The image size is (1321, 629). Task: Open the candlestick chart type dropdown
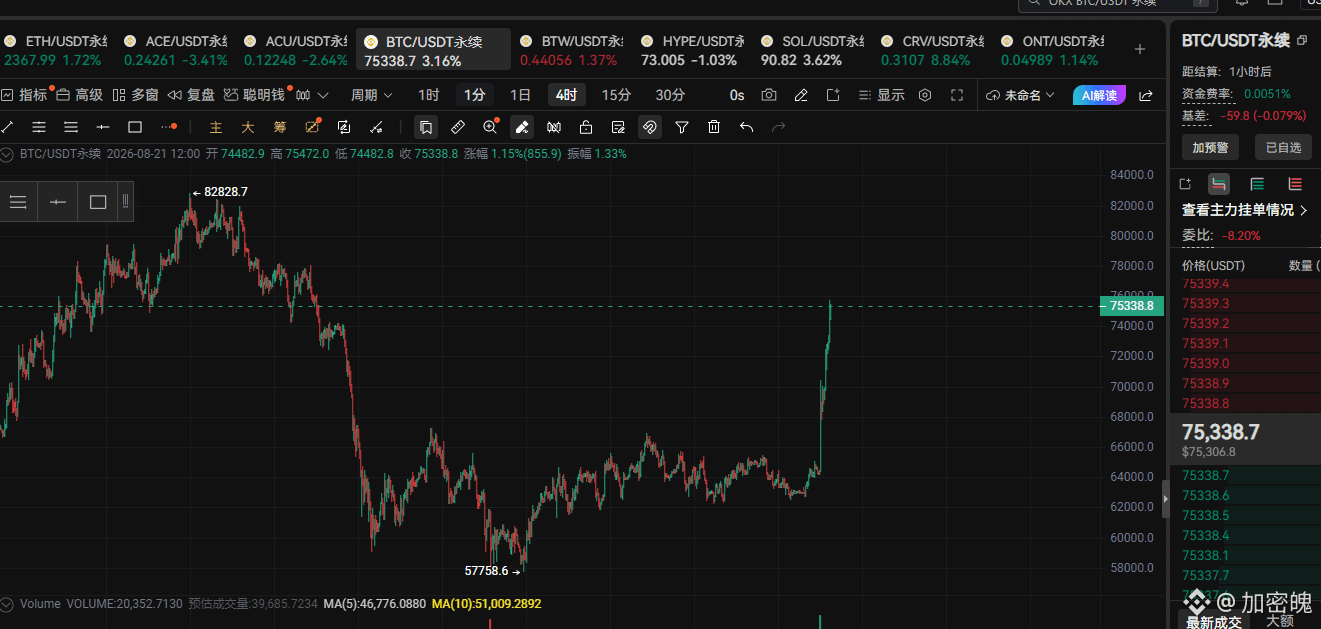[x=311, y=95]
